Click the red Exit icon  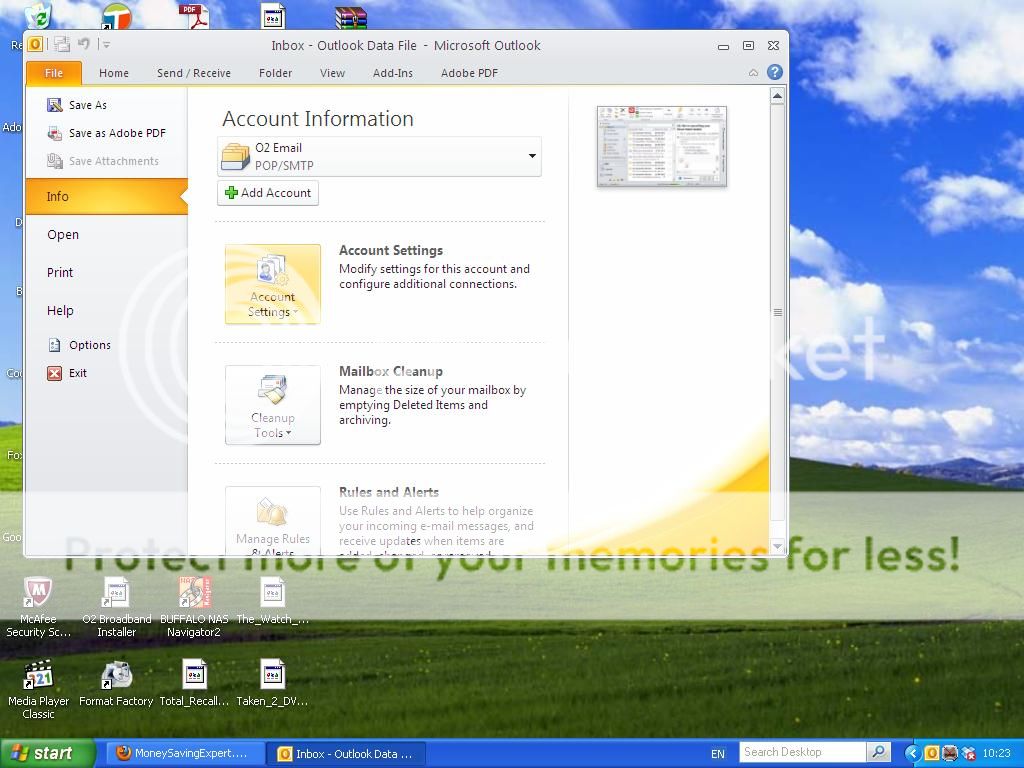coord(55,373)
